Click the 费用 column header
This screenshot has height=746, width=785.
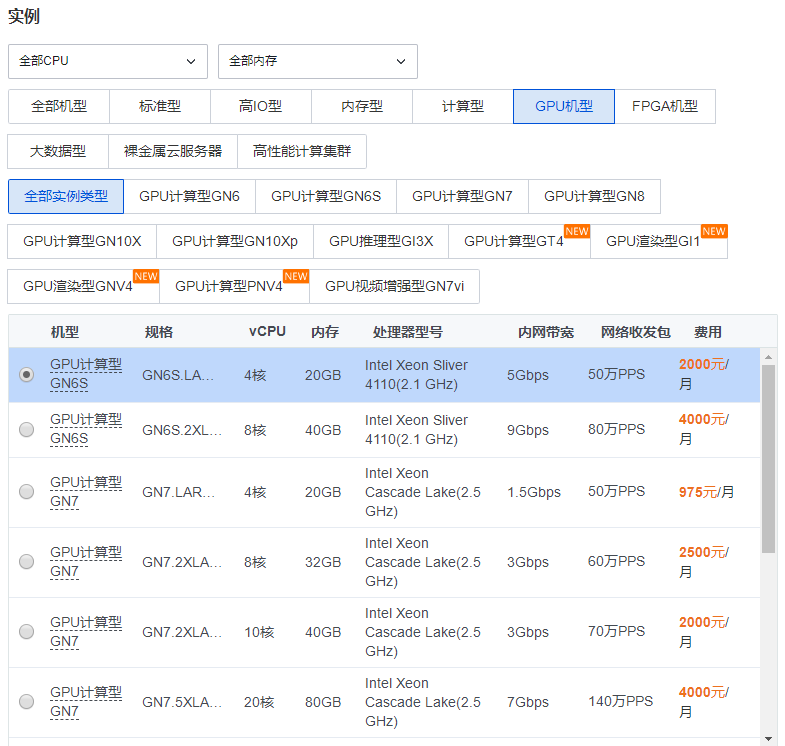(708, 332)
